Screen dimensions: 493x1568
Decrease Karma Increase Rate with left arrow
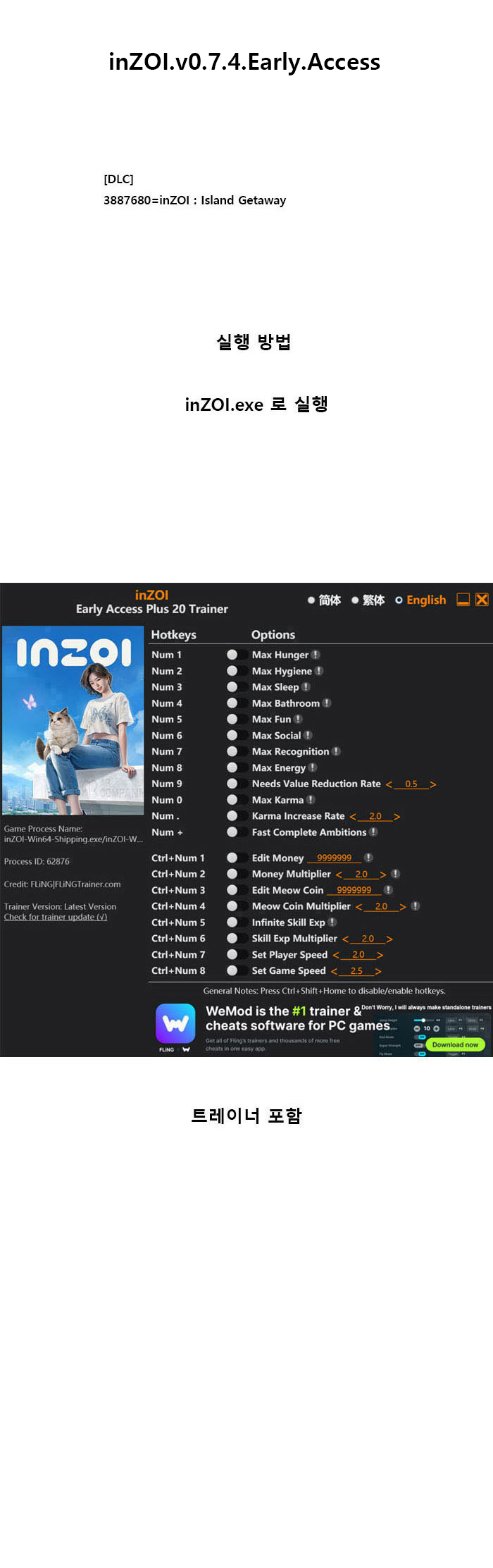coord(353,816)
